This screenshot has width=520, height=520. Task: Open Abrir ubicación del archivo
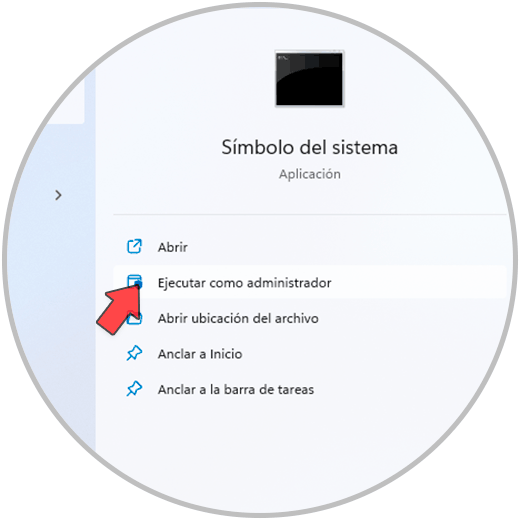coord(238,318)
